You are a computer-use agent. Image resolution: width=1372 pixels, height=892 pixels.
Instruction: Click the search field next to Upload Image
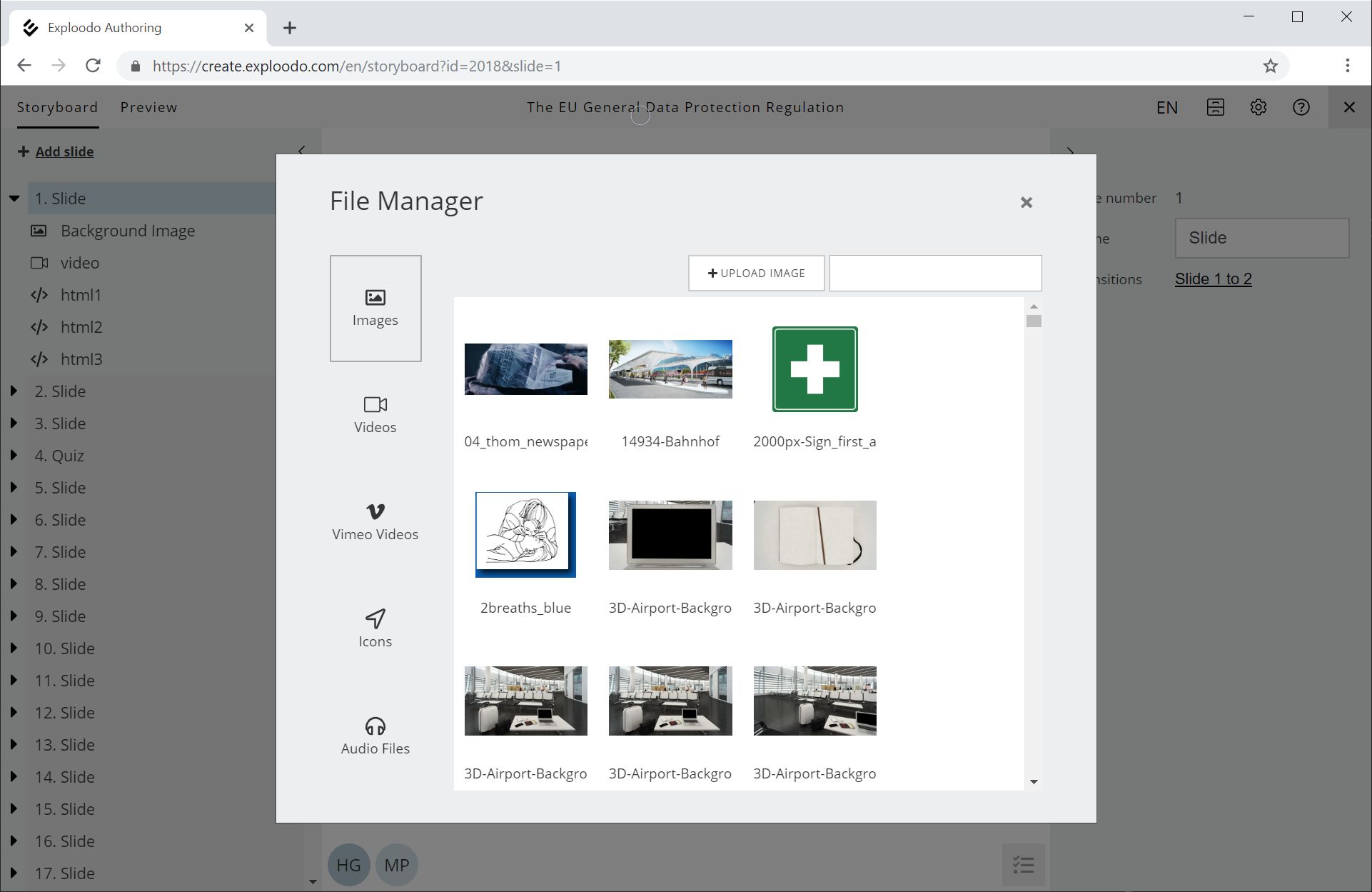point(935,273)
